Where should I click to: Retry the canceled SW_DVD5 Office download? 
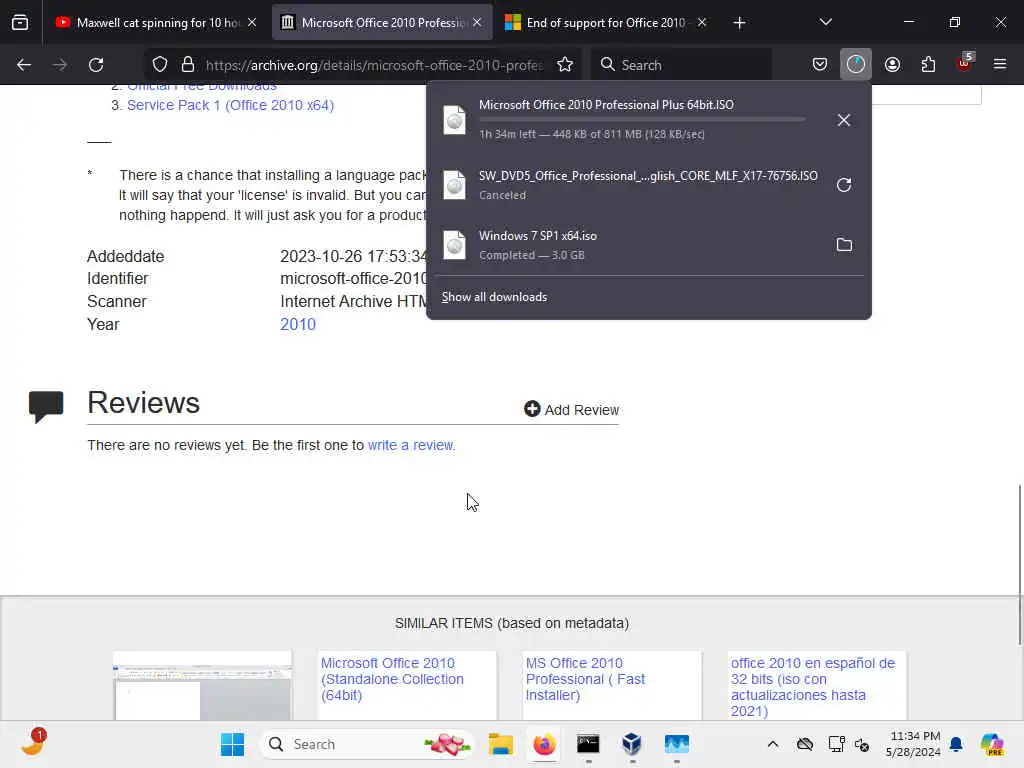click(x=844, y=185)
